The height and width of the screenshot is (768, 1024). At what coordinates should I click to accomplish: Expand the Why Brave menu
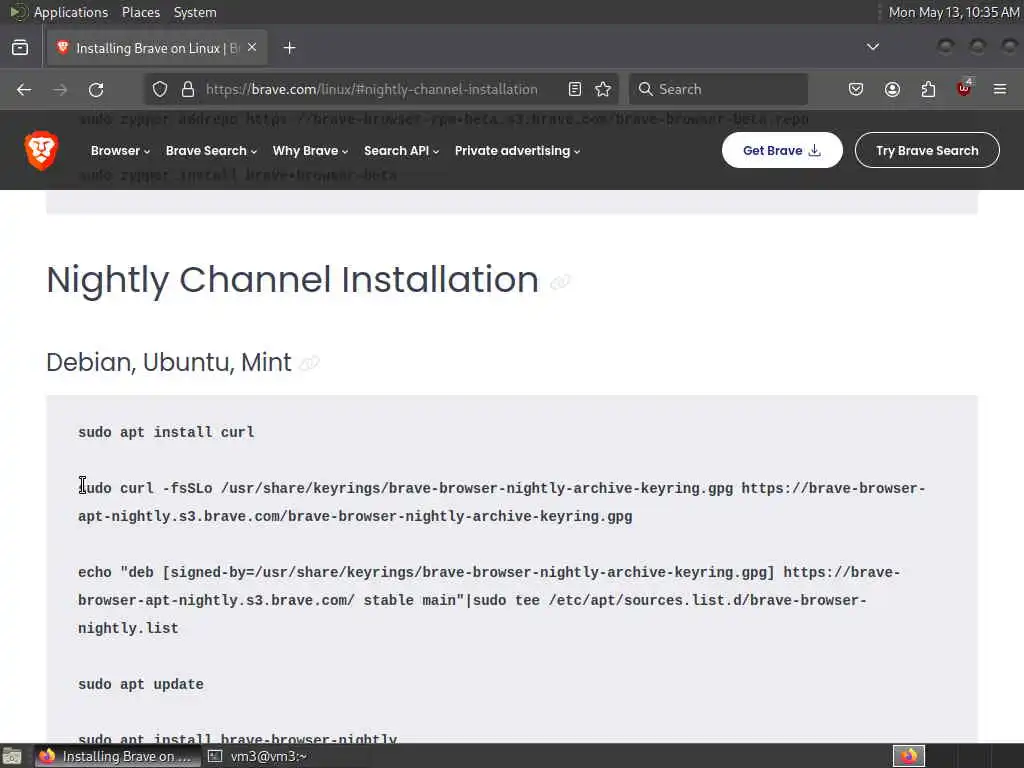tap(310, 151)
